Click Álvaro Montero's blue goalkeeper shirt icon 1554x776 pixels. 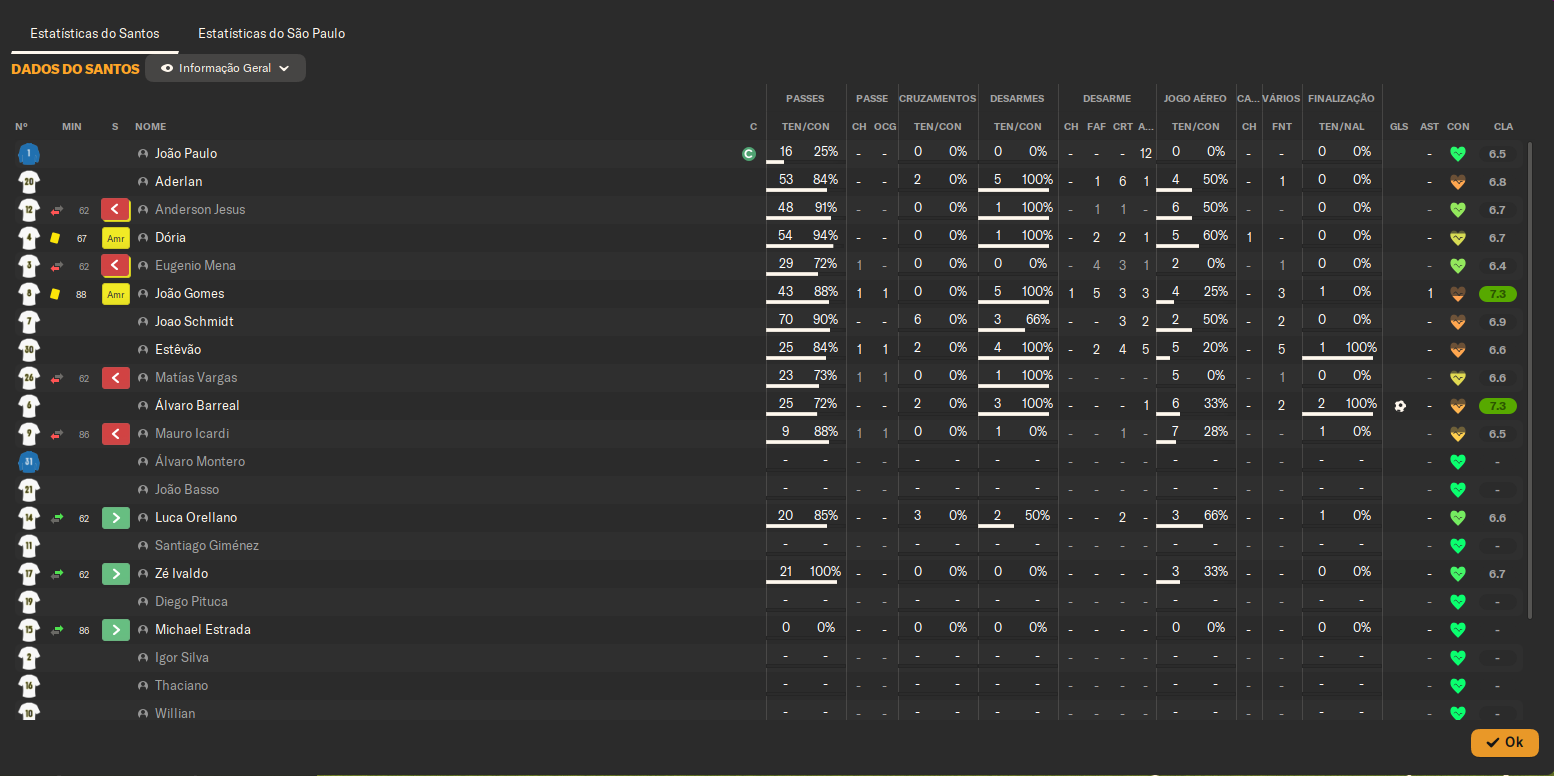pyautogui.click(x=29, y=462)
